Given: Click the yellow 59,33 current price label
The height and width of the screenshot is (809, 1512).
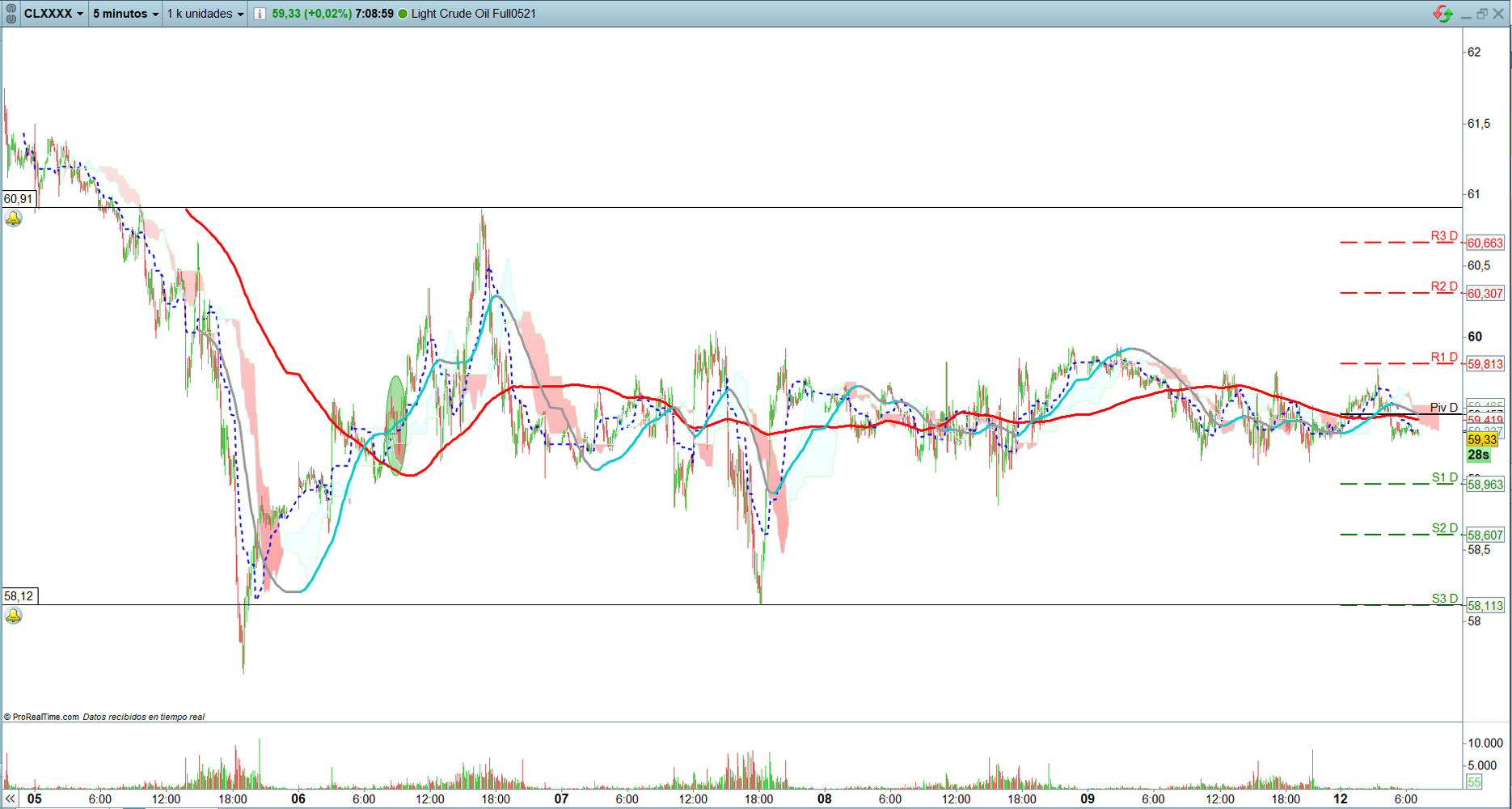Looking at the screenshot, I should tap(1482, 439).
